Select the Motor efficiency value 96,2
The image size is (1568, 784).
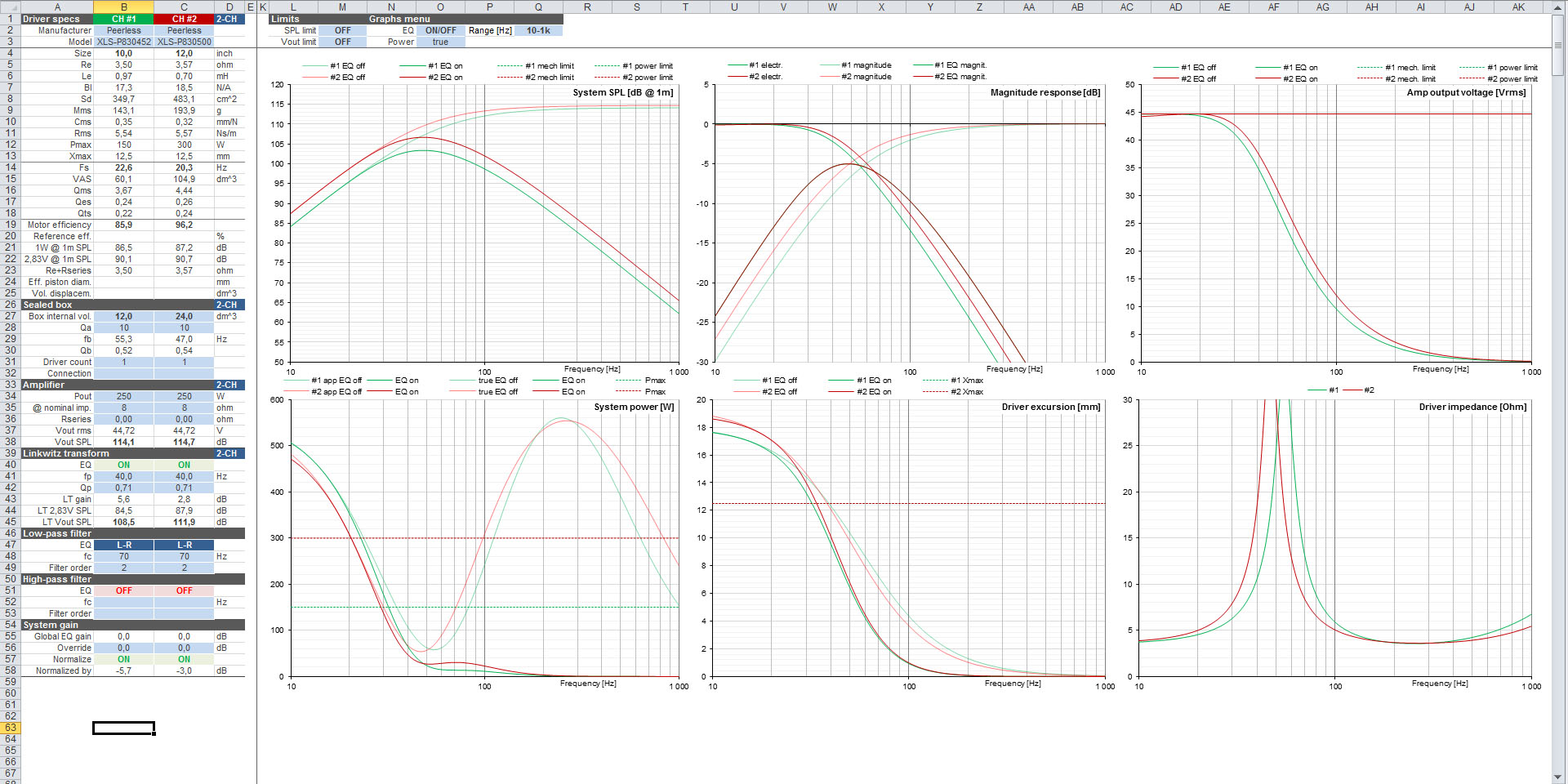pos(184,225)
